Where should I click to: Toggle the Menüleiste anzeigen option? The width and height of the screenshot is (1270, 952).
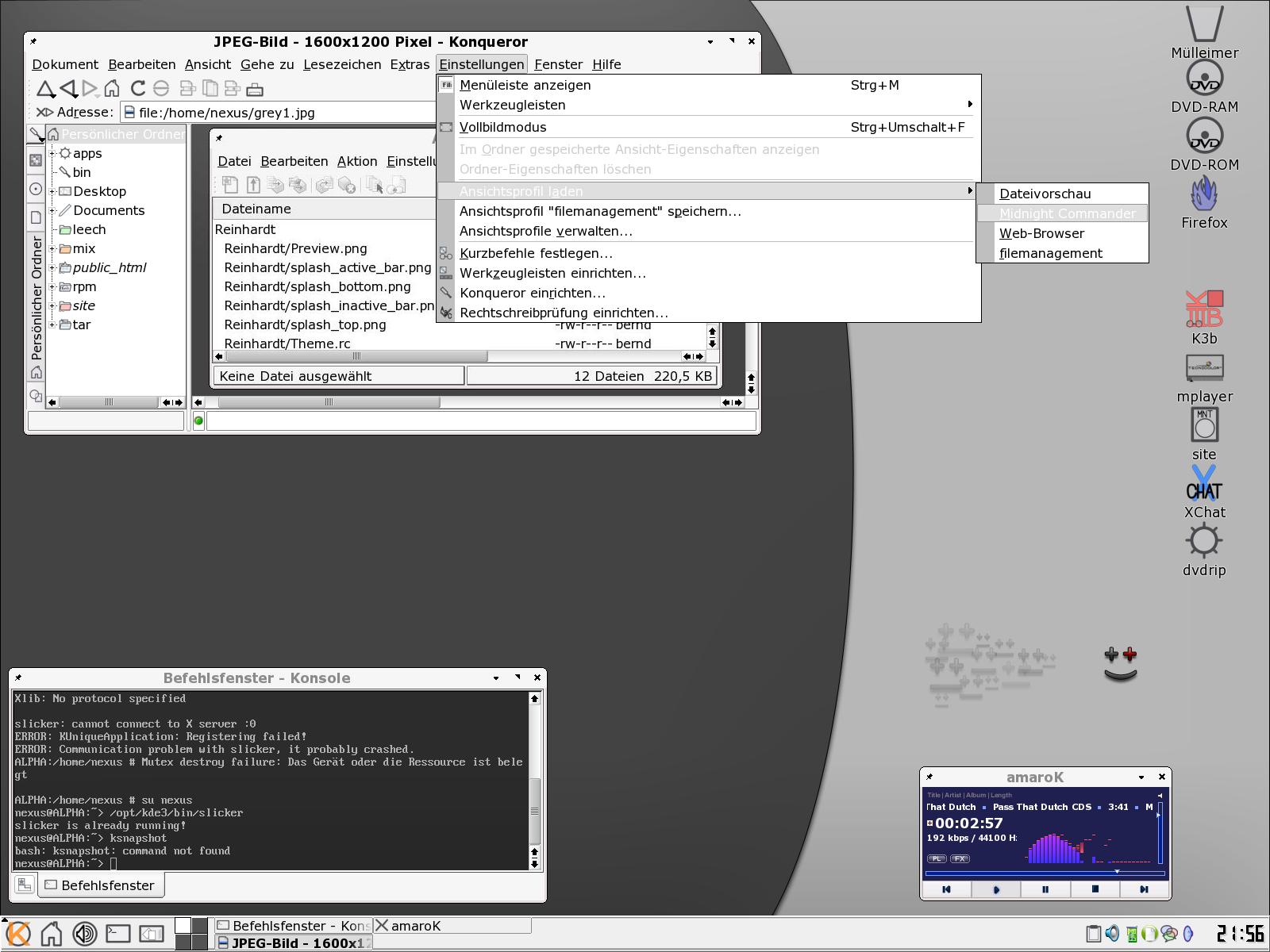(709, 85)
